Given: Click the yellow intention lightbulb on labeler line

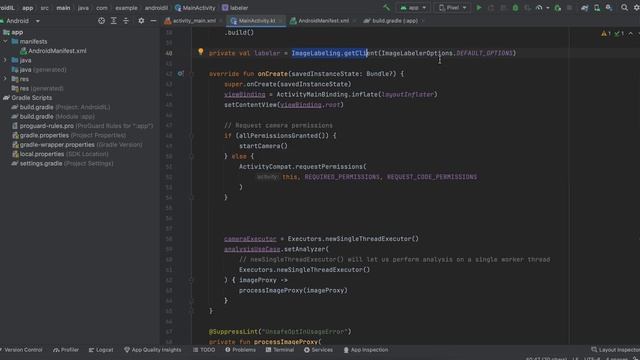Looking at the screenshot, I should [x=200, y=51].
